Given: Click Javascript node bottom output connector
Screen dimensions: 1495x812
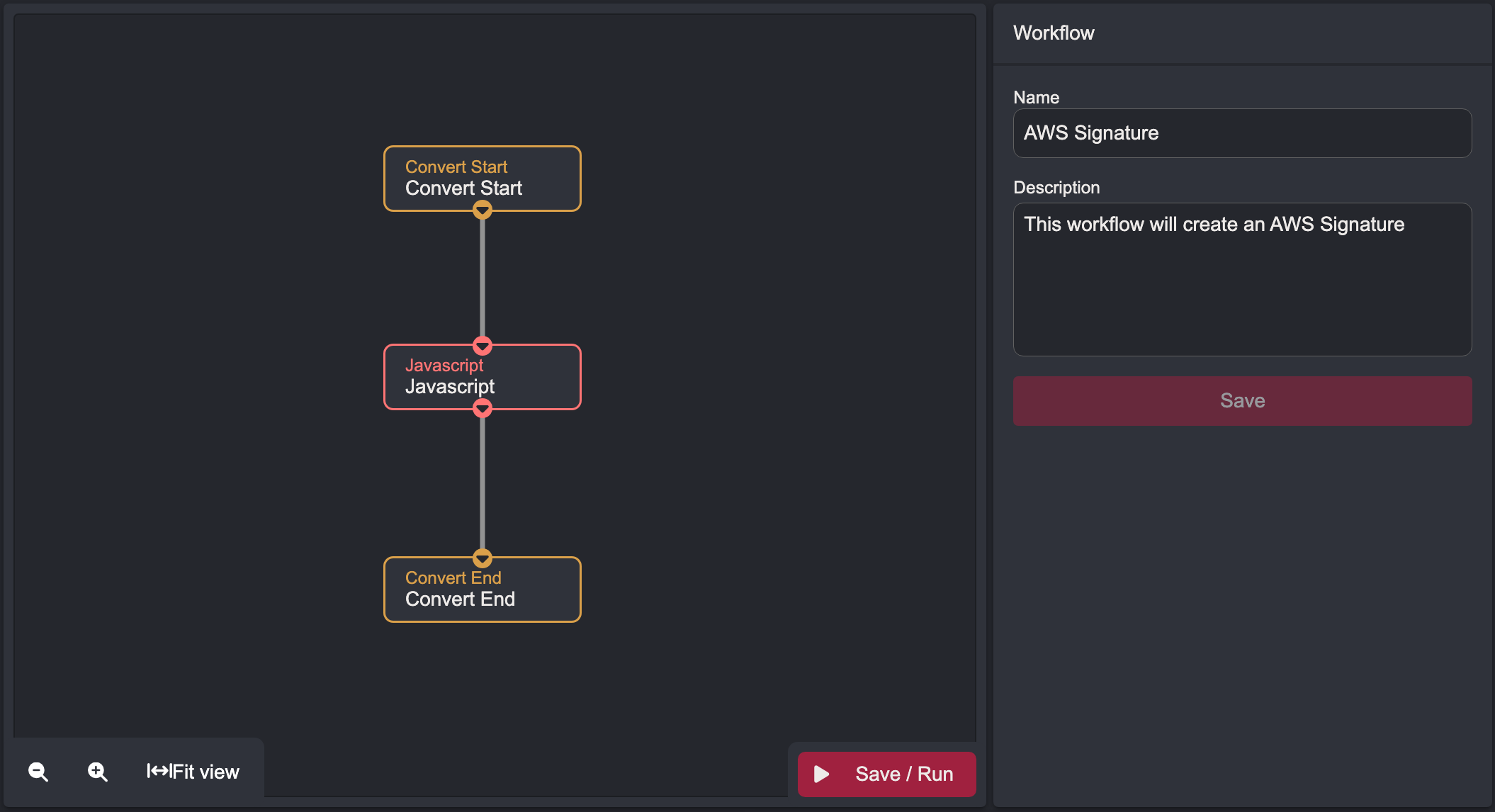Looking at the screenshot, I should 483,408.
